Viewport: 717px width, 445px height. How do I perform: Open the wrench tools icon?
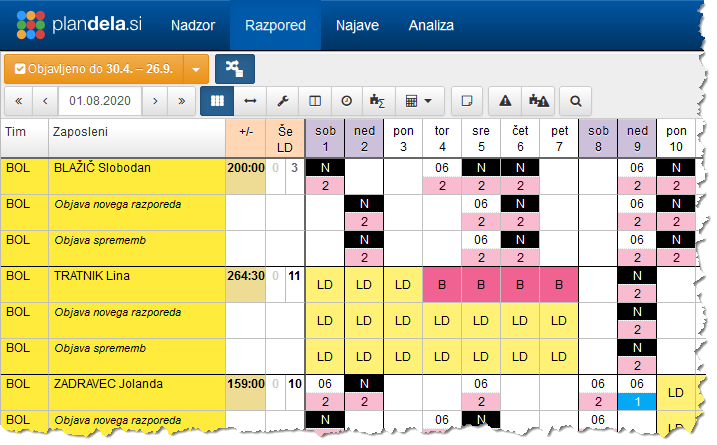[282, 100]
